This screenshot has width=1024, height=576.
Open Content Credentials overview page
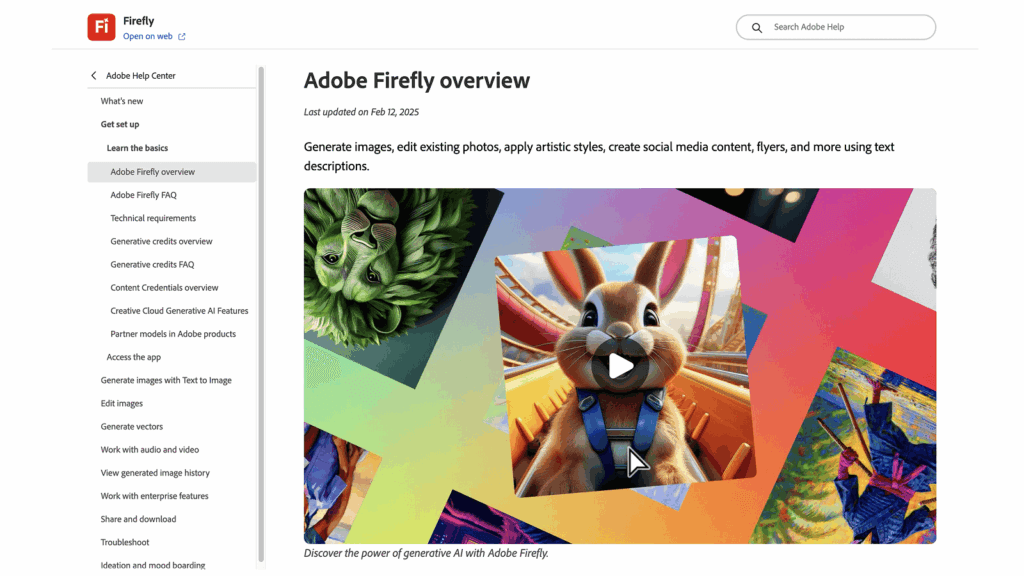164,287
